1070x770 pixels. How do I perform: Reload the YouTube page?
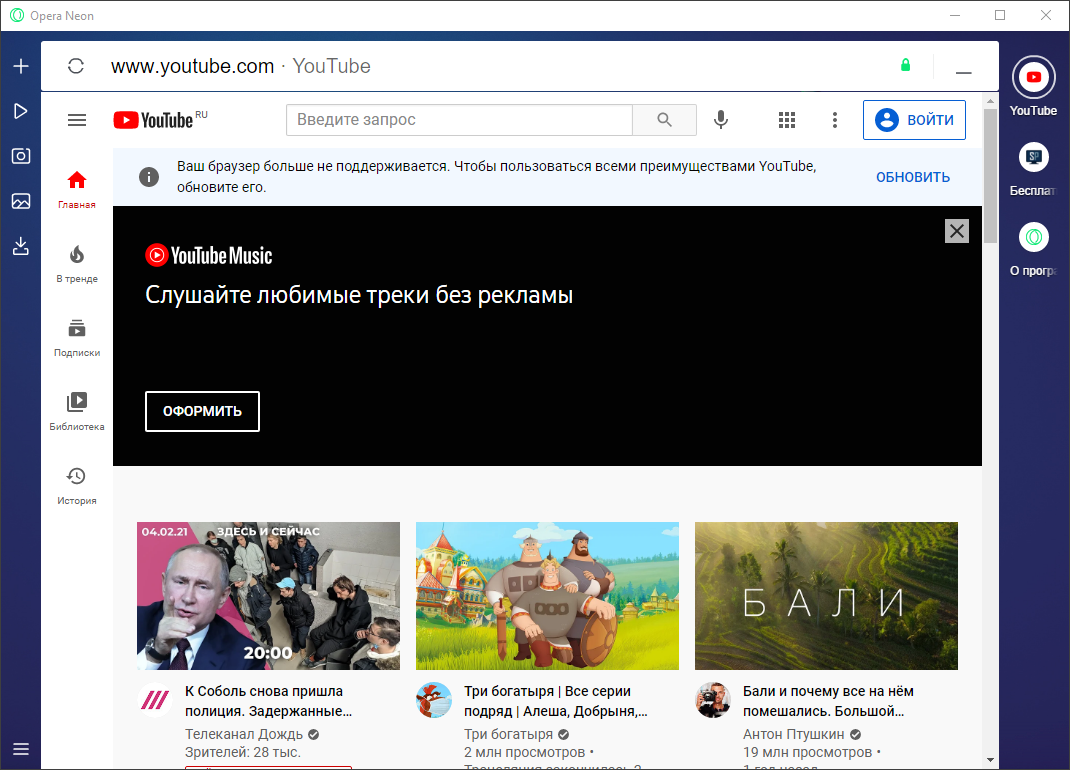pyautogui.click(x=75, y=67)
